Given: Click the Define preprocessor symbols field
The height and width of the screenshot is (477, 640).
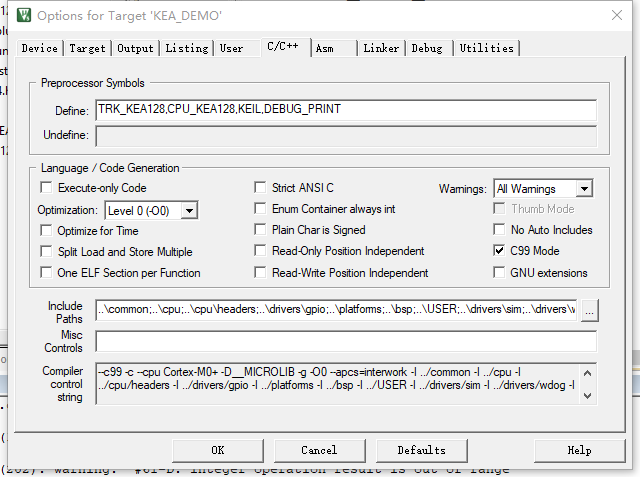Looking at the screenshot, I should coord(346,110).
